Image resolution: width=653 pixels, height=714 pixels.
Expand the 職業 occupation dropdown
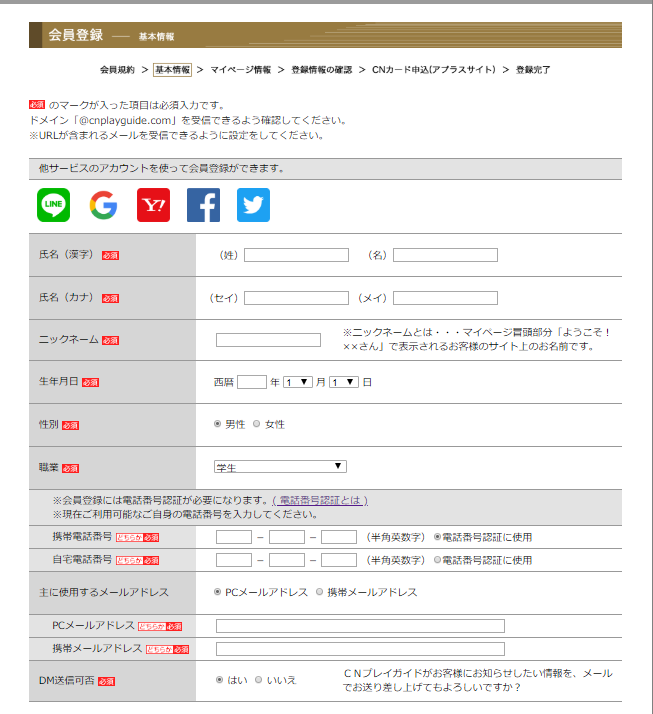280,466
